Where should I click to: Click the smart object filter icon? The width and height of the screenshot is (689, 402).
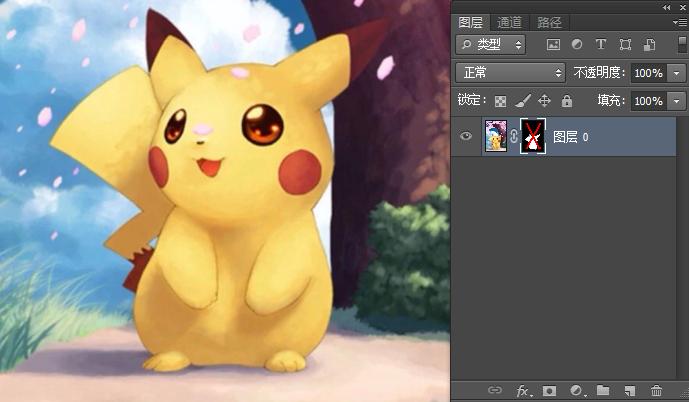[x=649, y=45]
